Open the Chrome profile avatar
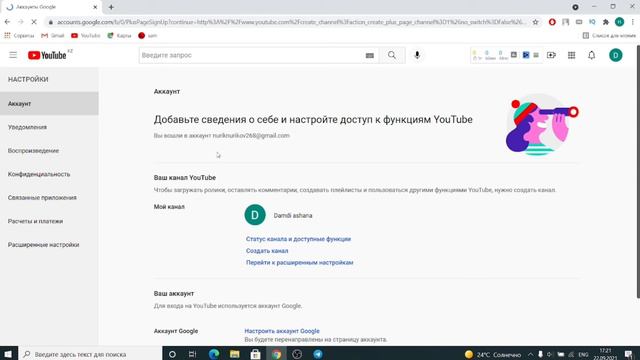This screenshot has width=640, height=360. pos(619,22)
